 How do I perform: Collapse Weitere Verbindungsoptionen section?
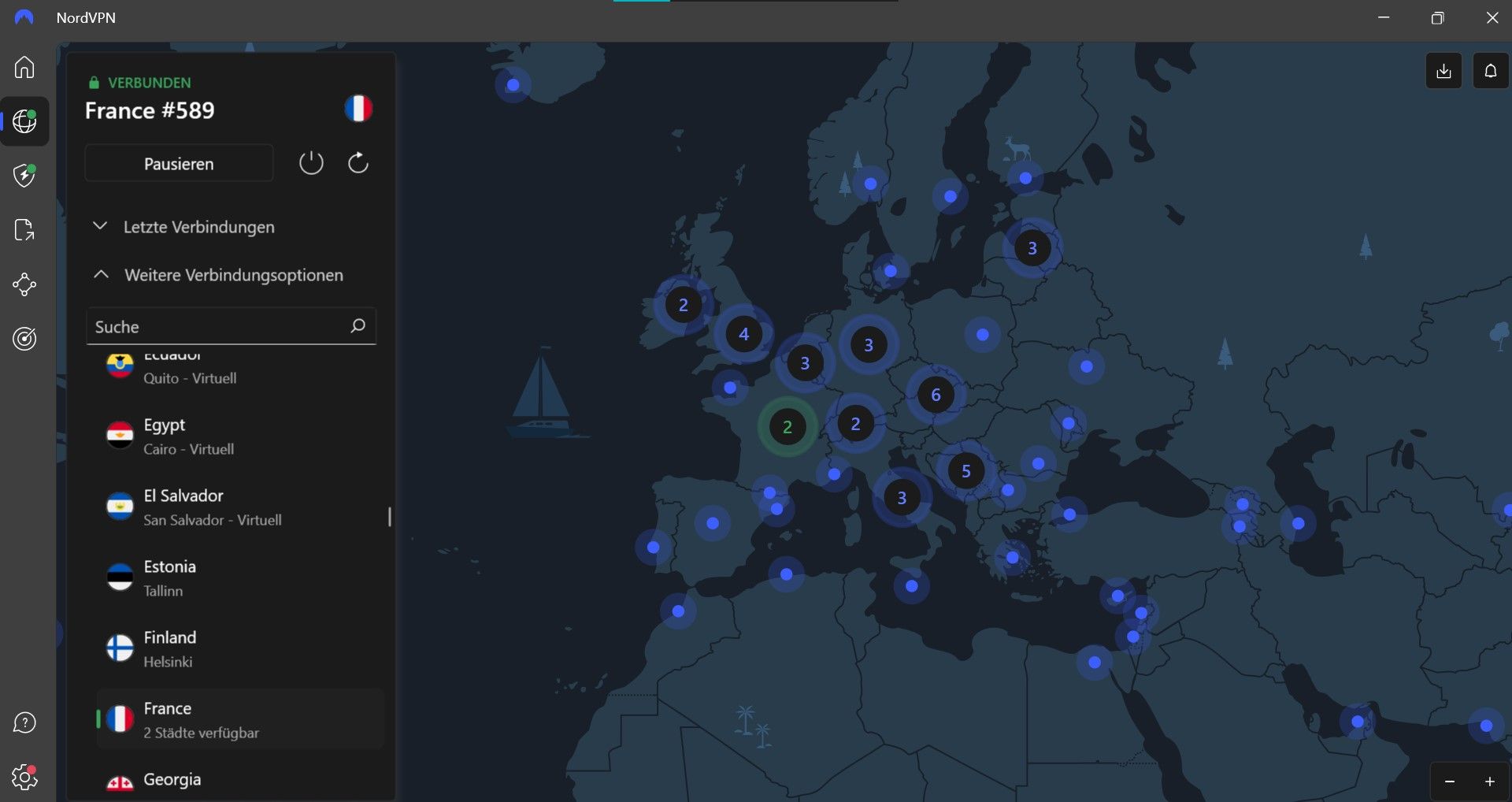(x=218, y=275)
